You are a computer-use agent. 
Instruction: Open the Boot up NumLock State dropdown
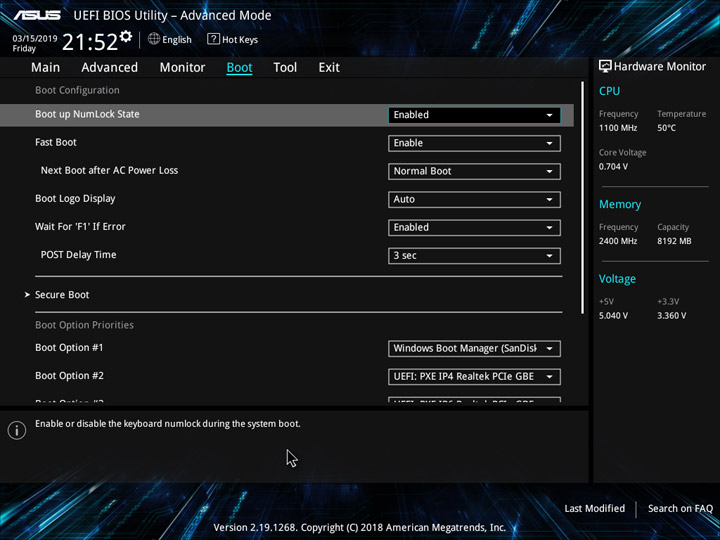(x=474, y=115)
